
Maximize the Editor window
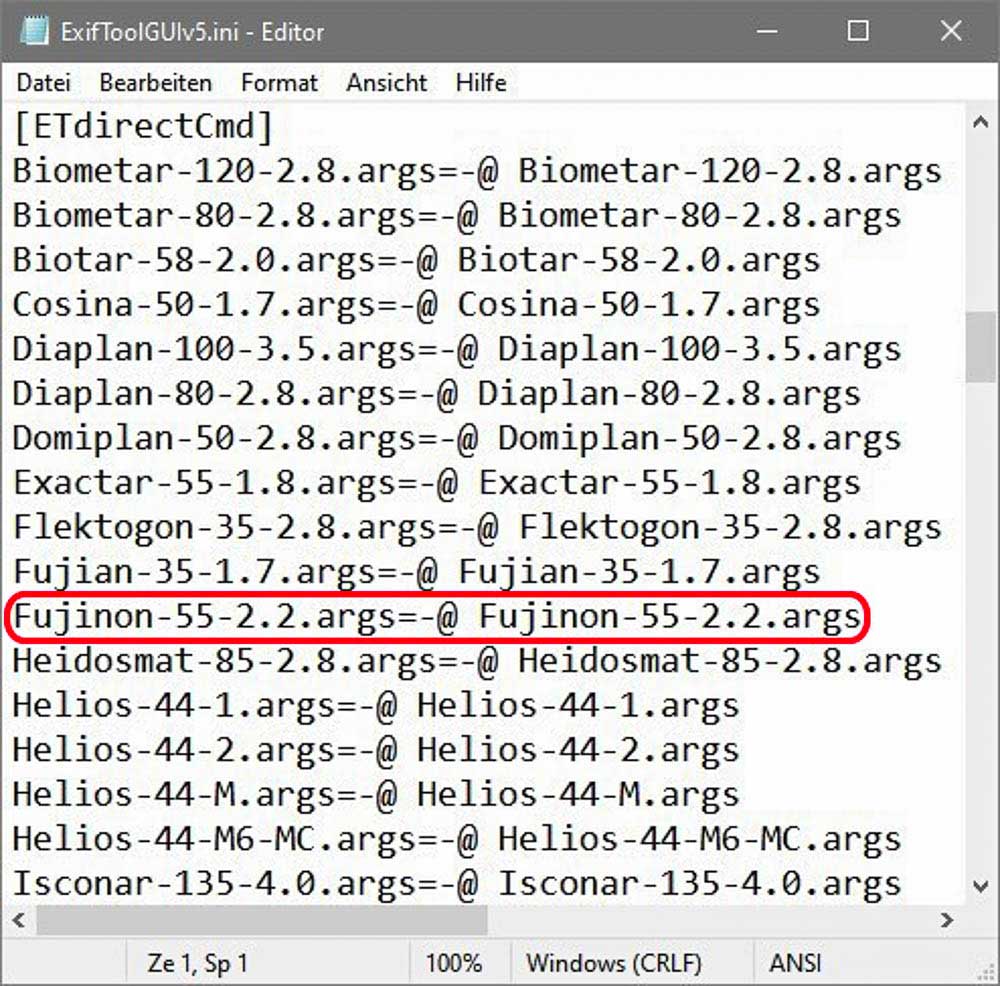pos(858,31)
